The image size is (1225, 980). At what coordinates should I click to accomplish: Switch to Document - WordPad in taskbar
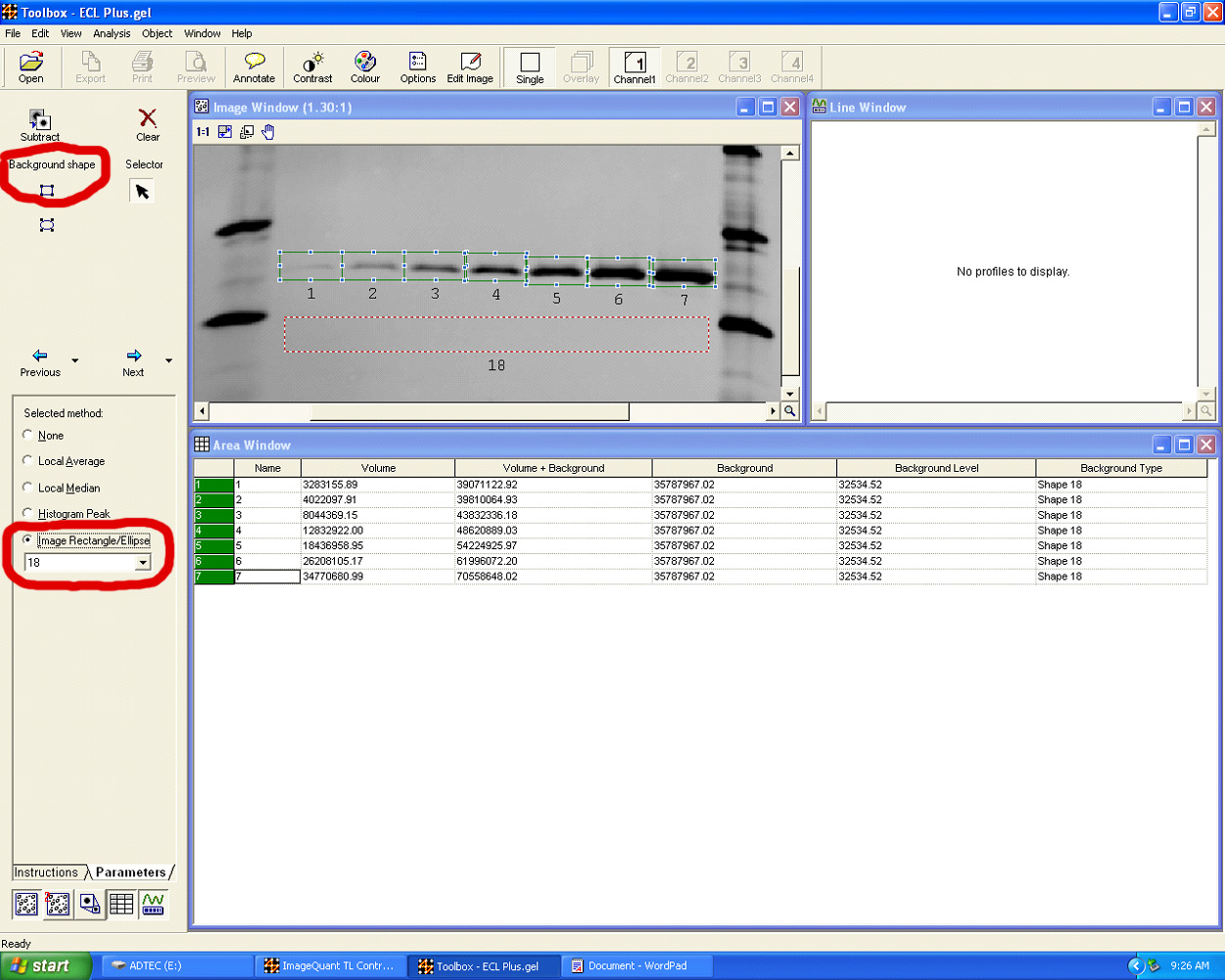tap(636, 966)
